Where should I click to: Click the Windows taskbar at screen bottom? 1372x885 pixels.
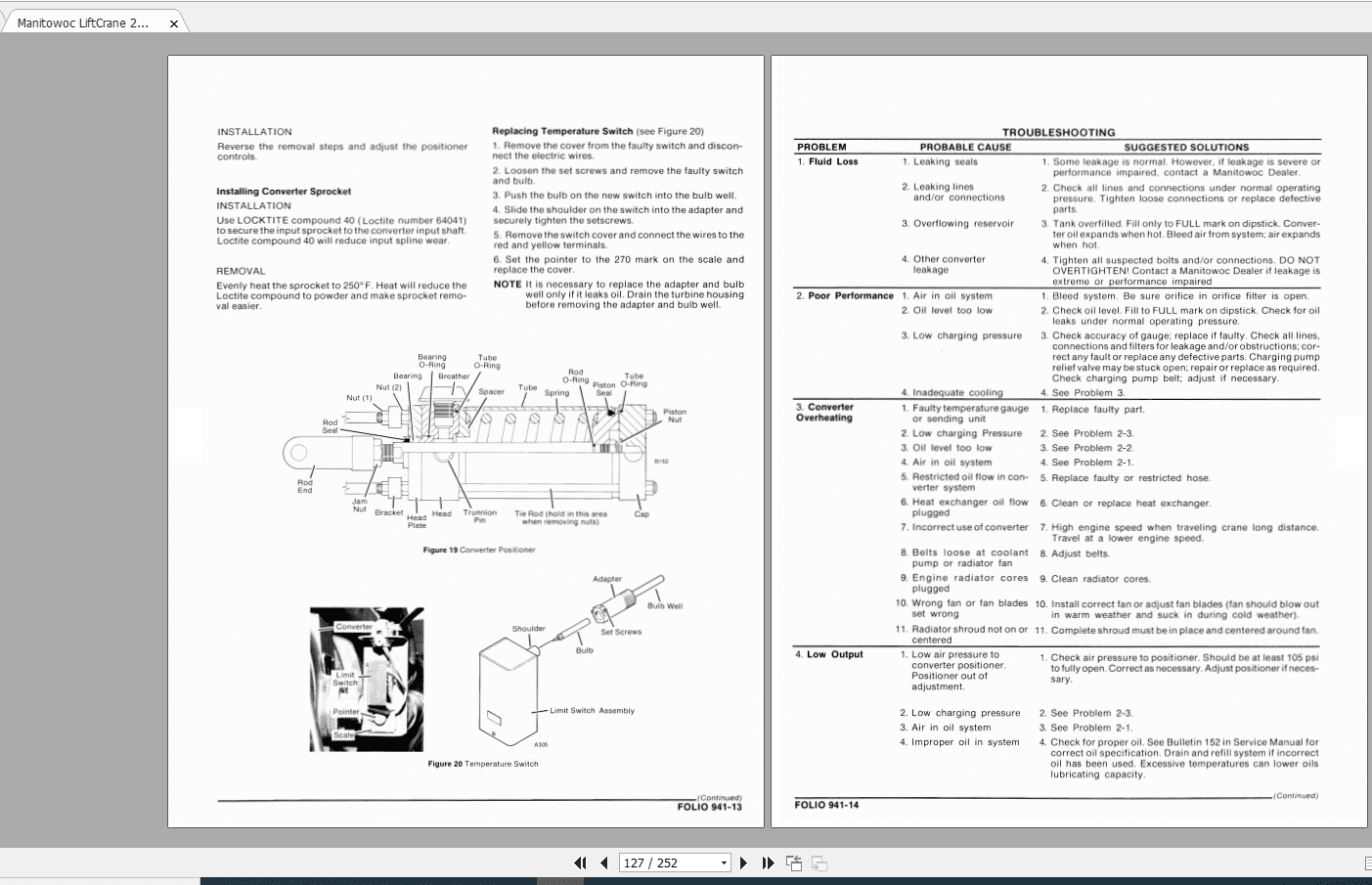pyautogui.click(x=685, y=881)
